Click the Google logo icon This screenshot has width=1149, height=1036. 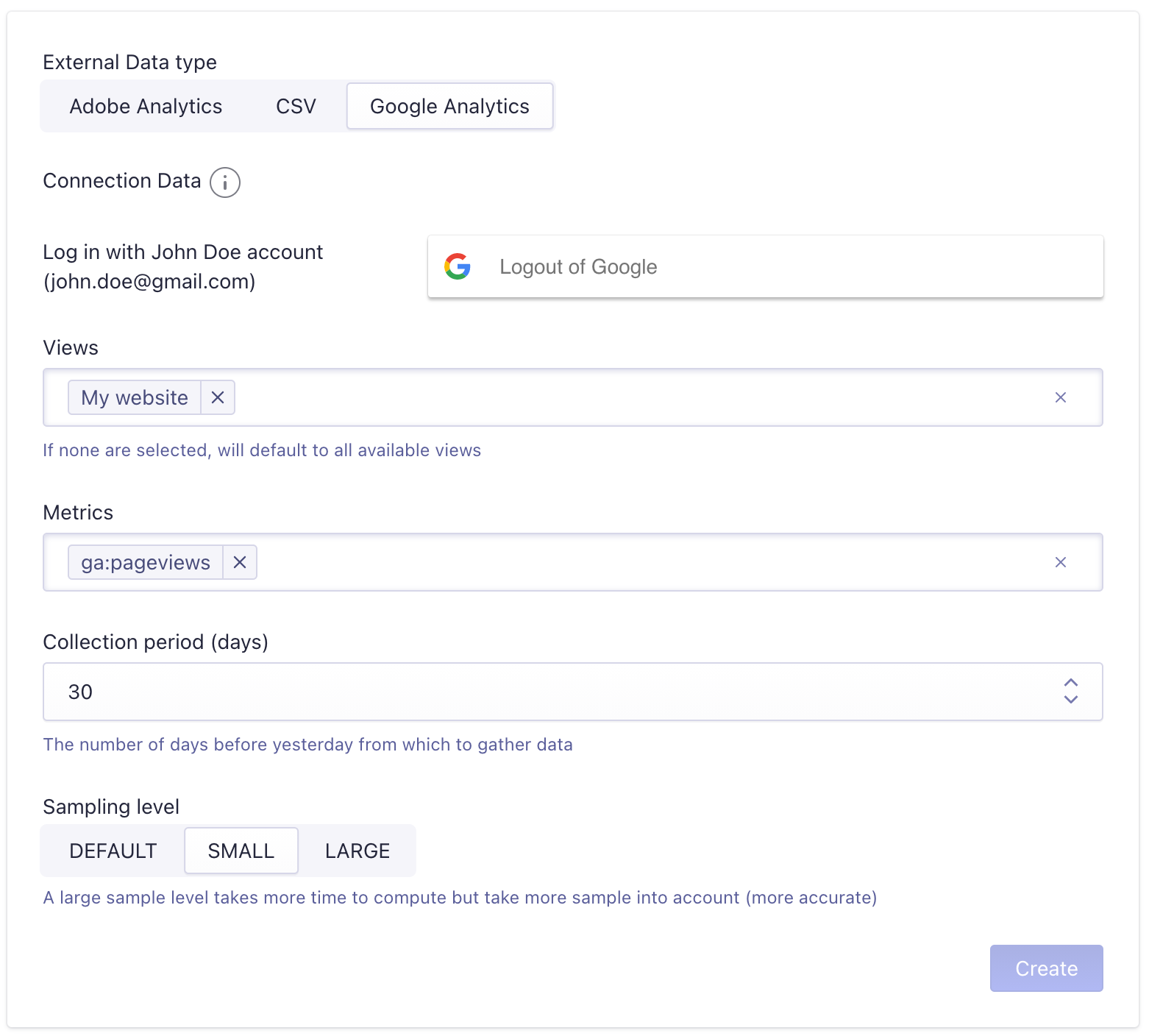click(x=458, y=266)
